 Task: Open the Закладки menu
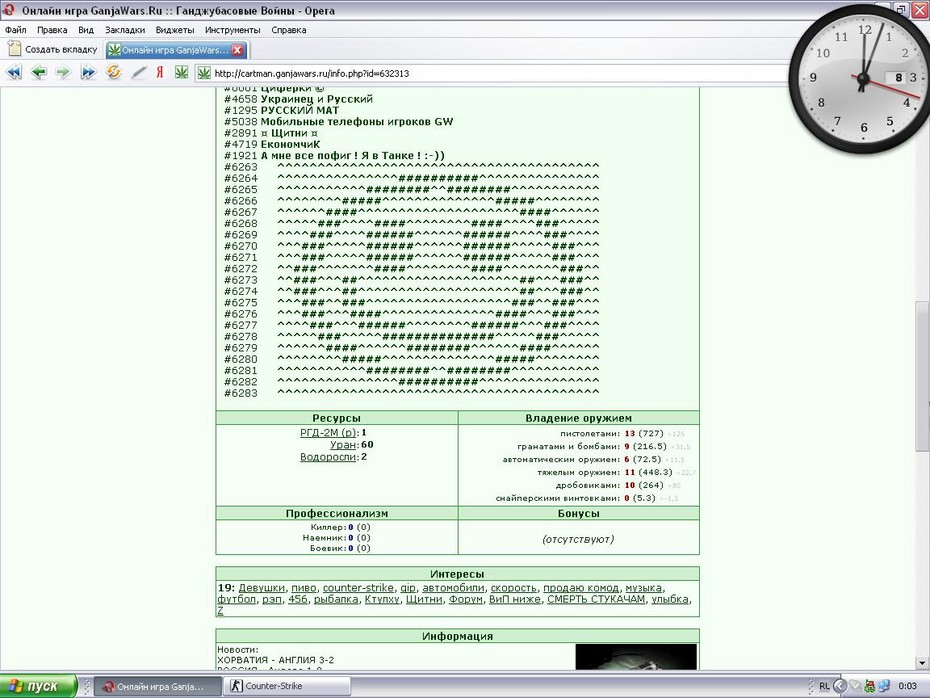[125, 30]
